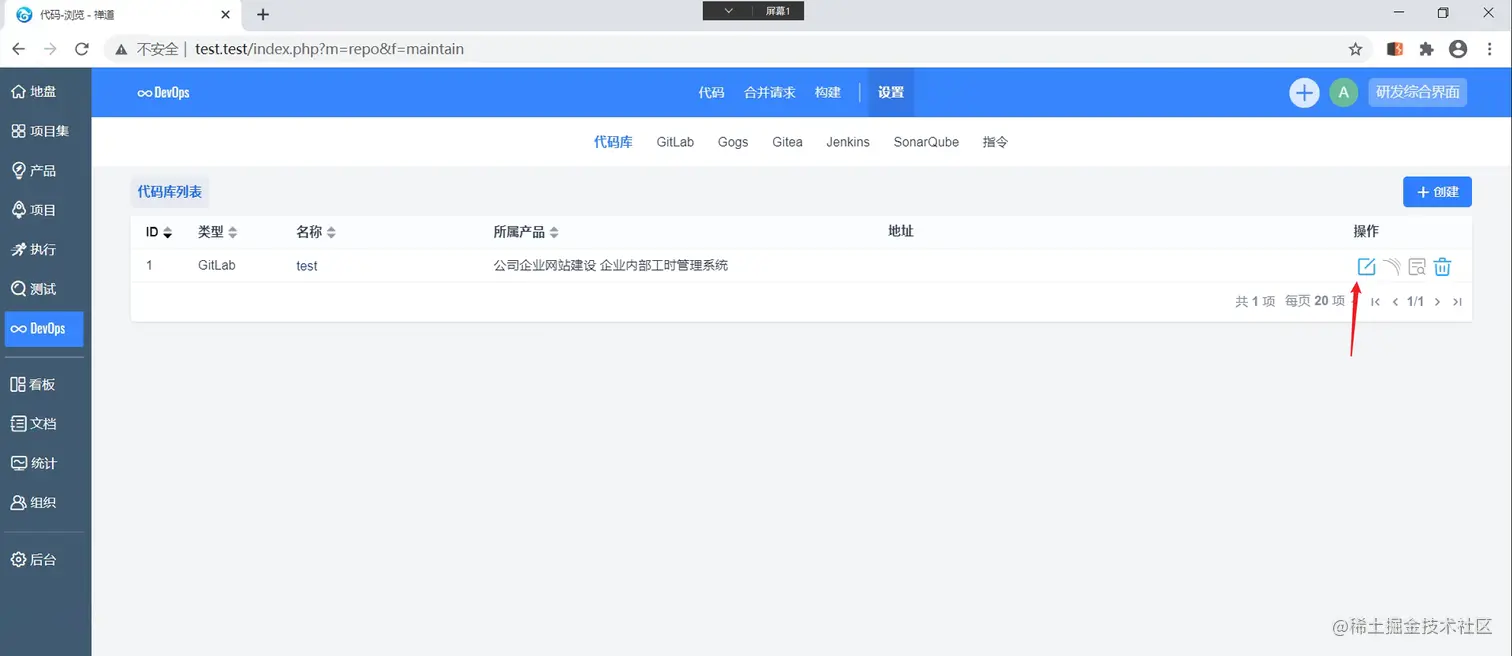
Task: Jump to the first page of results
Action: click(1376, 302)
